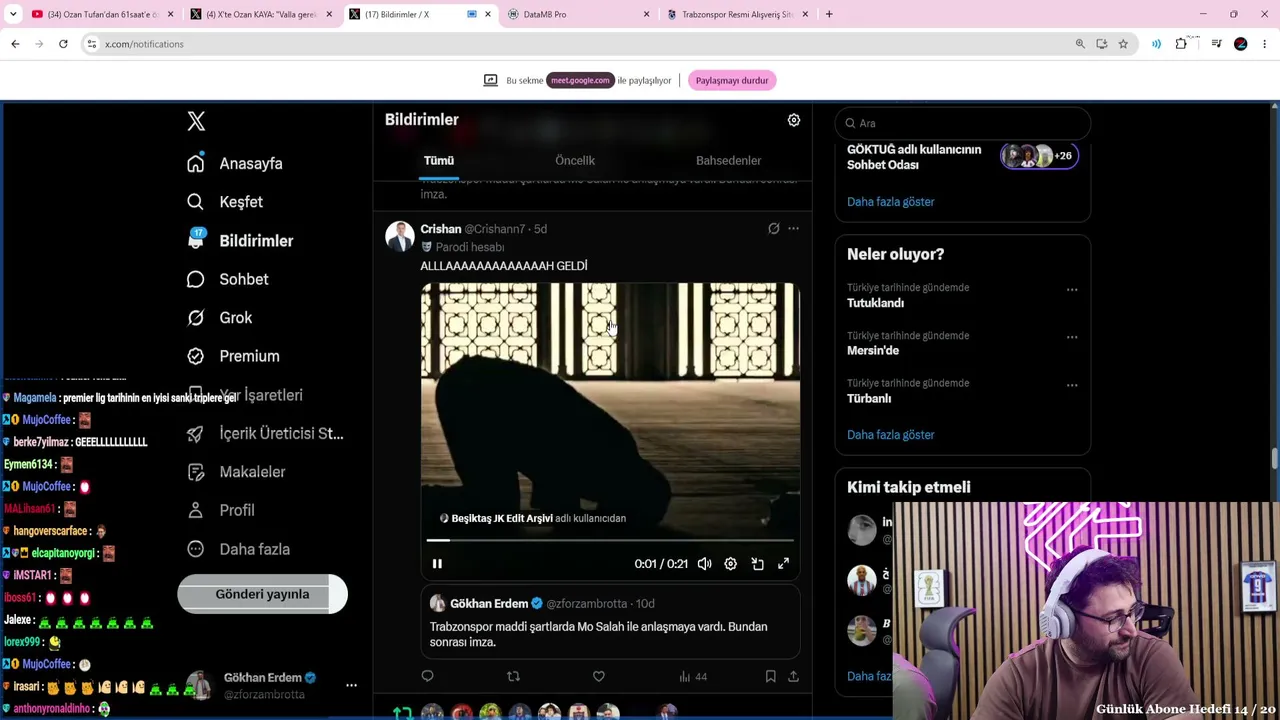Image resolution: width=1280 pixels, height=720 pixels.
Task: Open the tab search dropdown arrow
Action: tap(13, 15)
